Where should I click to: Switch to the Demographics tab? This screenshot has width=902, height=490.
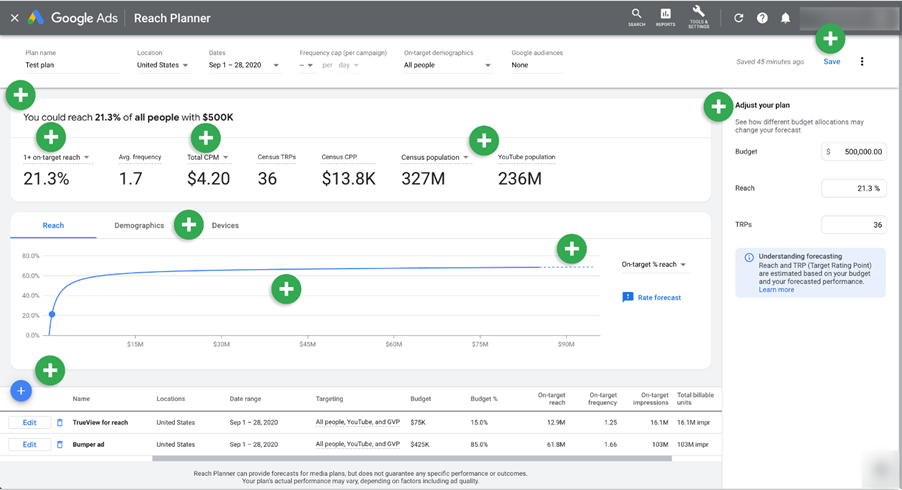pos(139,225)
